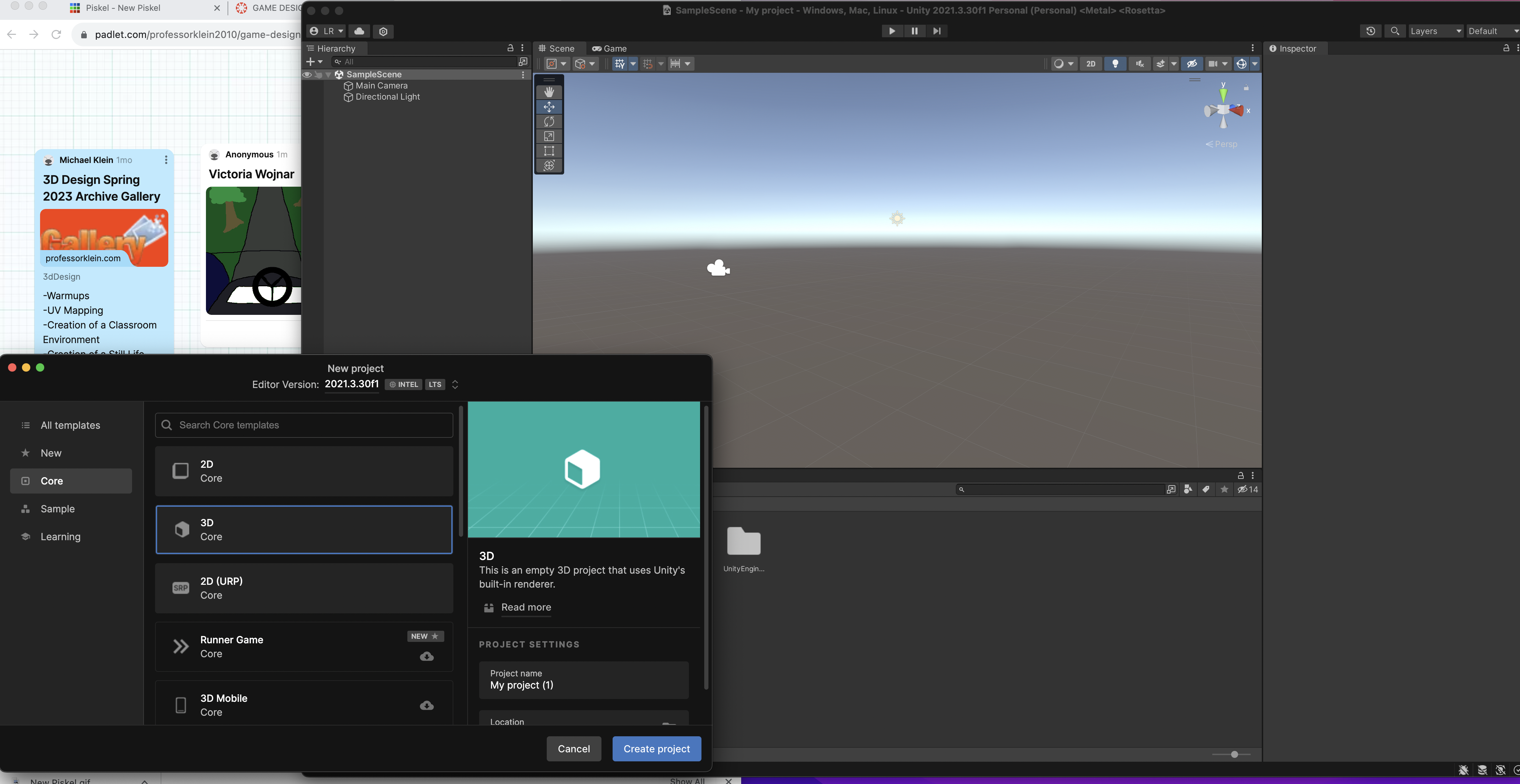Toggle the Hierarchy panel lock
1520x784 pixels.
510,48
